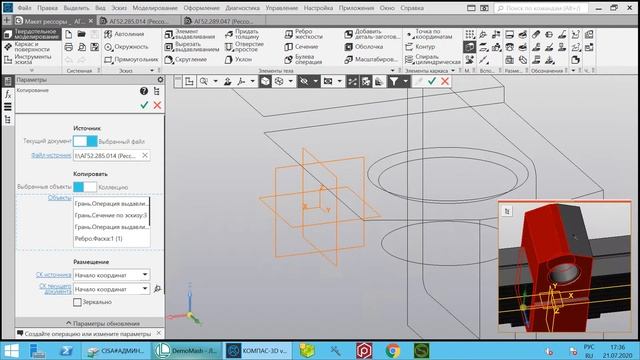Screen dimensions: 640x360
Task: Open the Моделирование menu
Action: pos(155,8)
